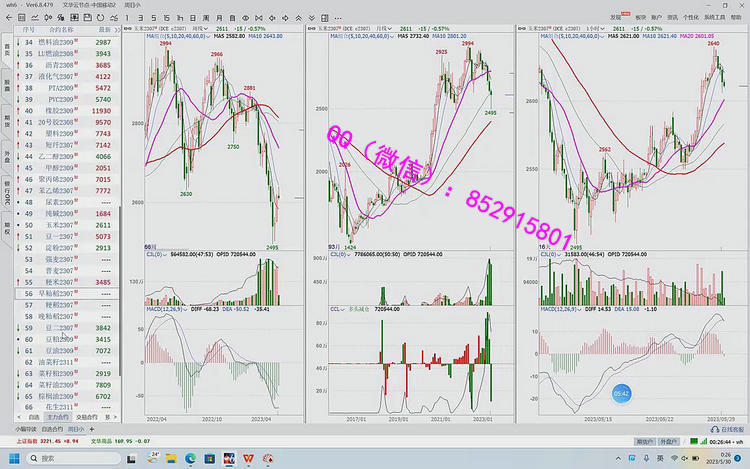Open the 账户 menu in top bar

point(657,17)
